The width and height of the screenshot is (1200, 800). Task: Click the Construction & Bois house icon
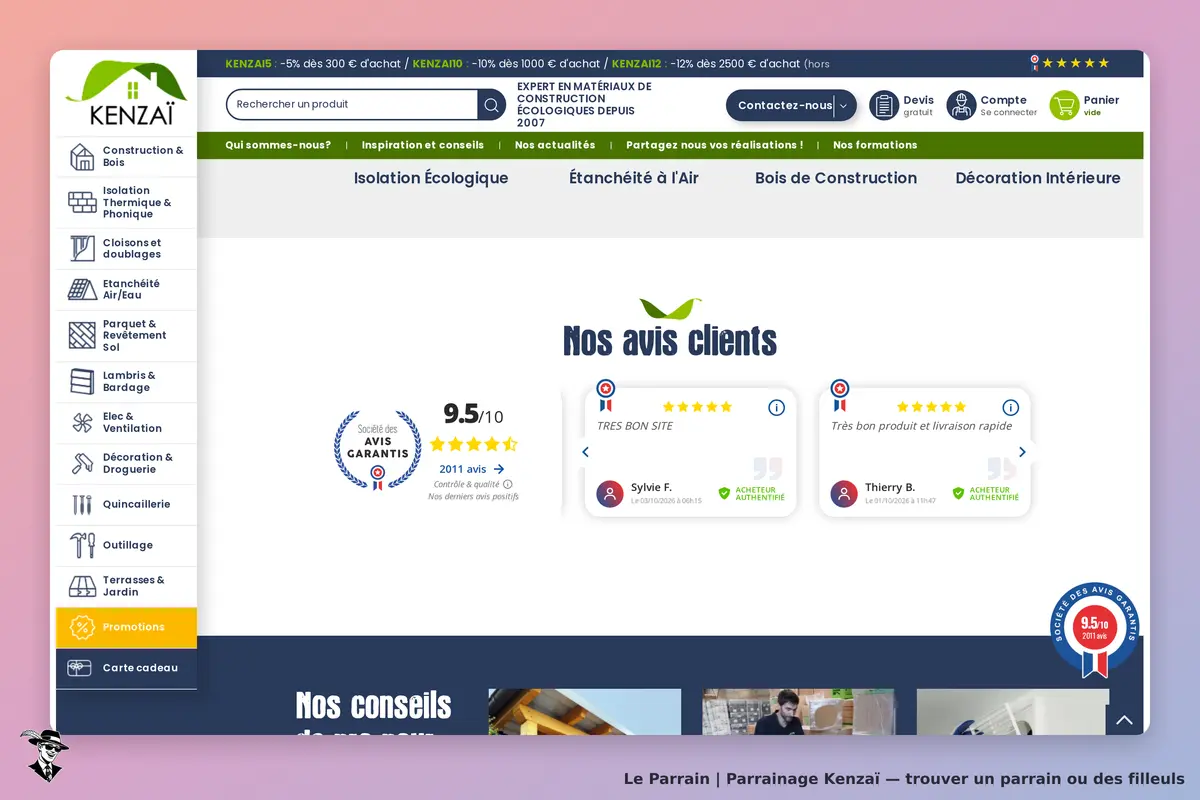tap(82, 157)
